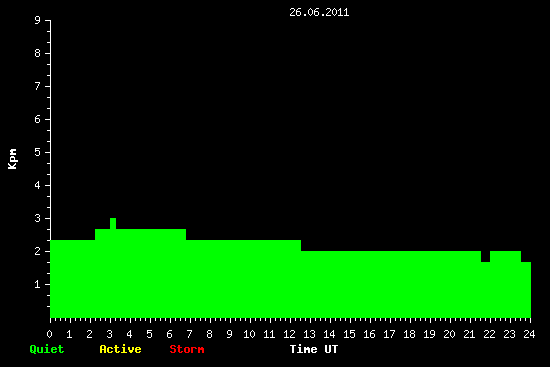Click the Quiet legend label
Image resolution: width=550 pixels, height=367 pixels.
[47, 349]
